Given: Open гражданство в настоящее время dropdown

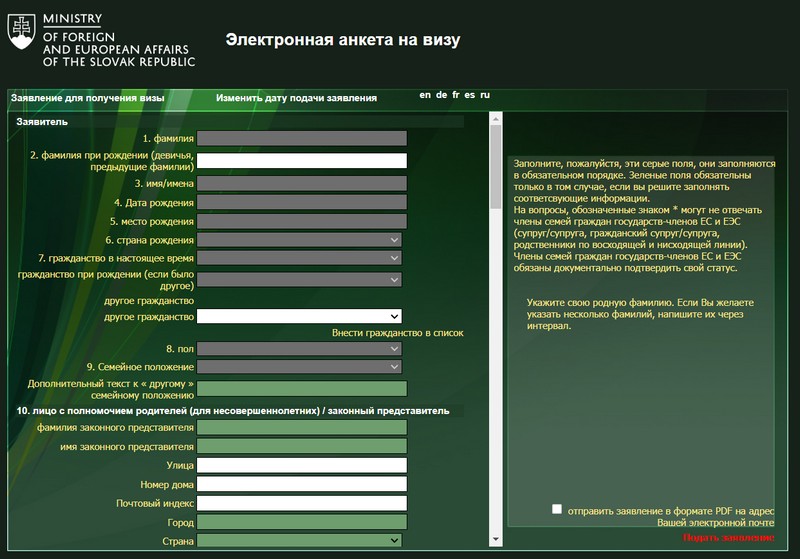Looking at the screenshot, I should pyautogui.click(x=299, y=258).
